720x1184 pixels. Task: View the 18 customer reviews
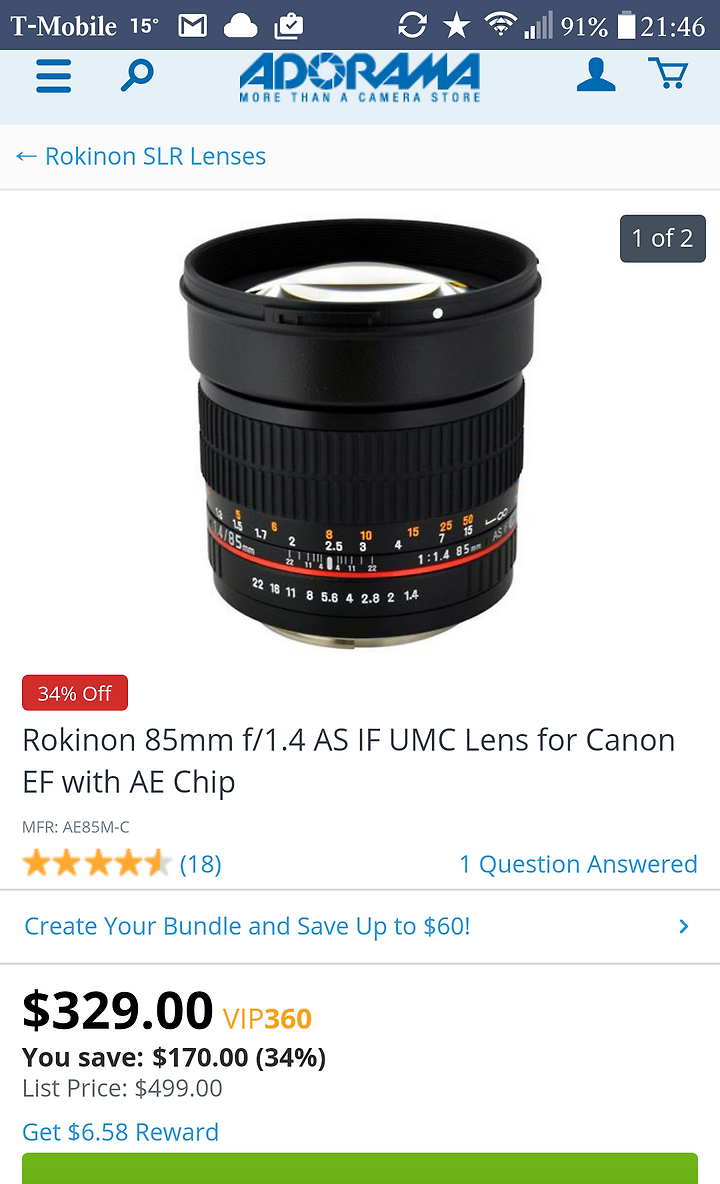201,864
